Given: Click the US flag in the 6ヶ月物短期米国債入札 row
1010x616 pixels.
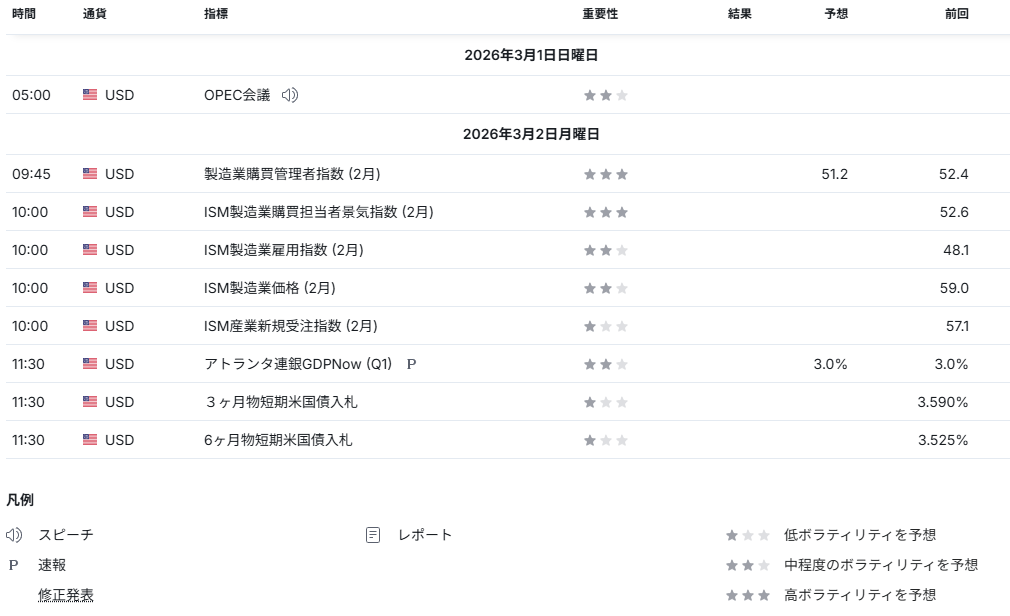Looking at the screenshot, I should coord(90,440).
